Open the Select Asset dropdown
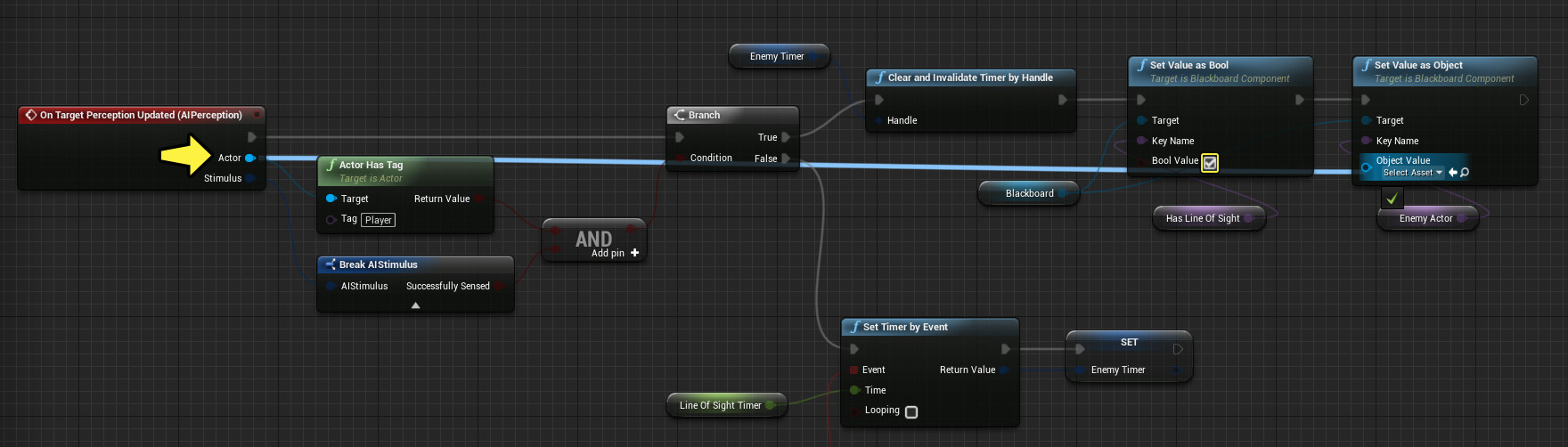 coord(1412,173)
